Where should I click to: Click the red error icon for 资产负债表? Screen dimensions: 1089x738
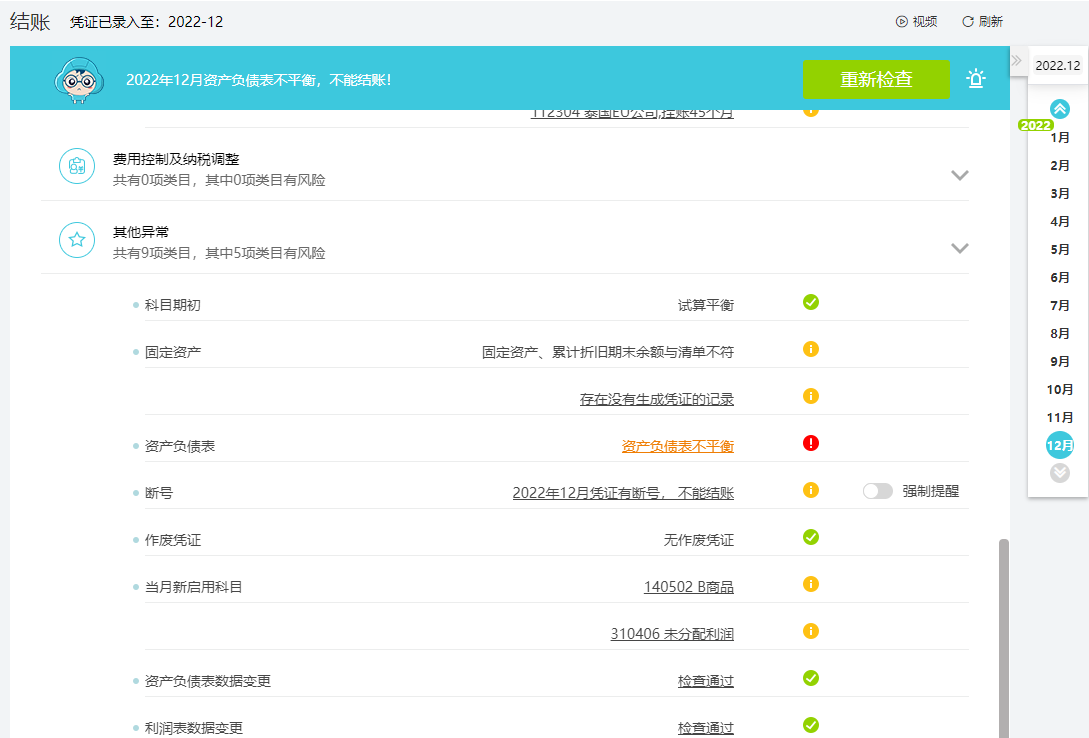[810, 443]
